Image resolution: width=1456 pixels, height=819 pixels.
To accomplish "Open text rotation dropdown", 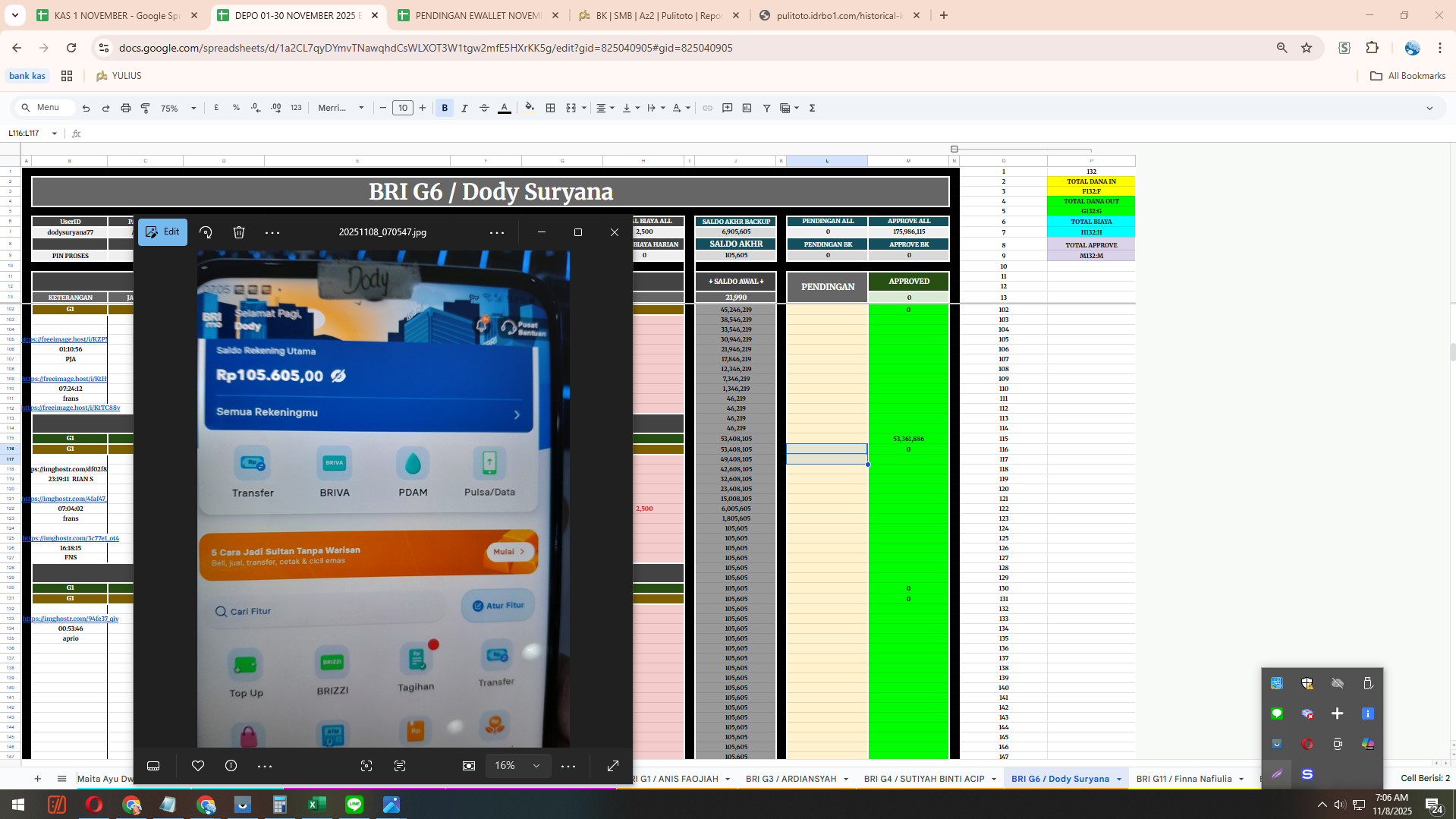I will [681, 108].
